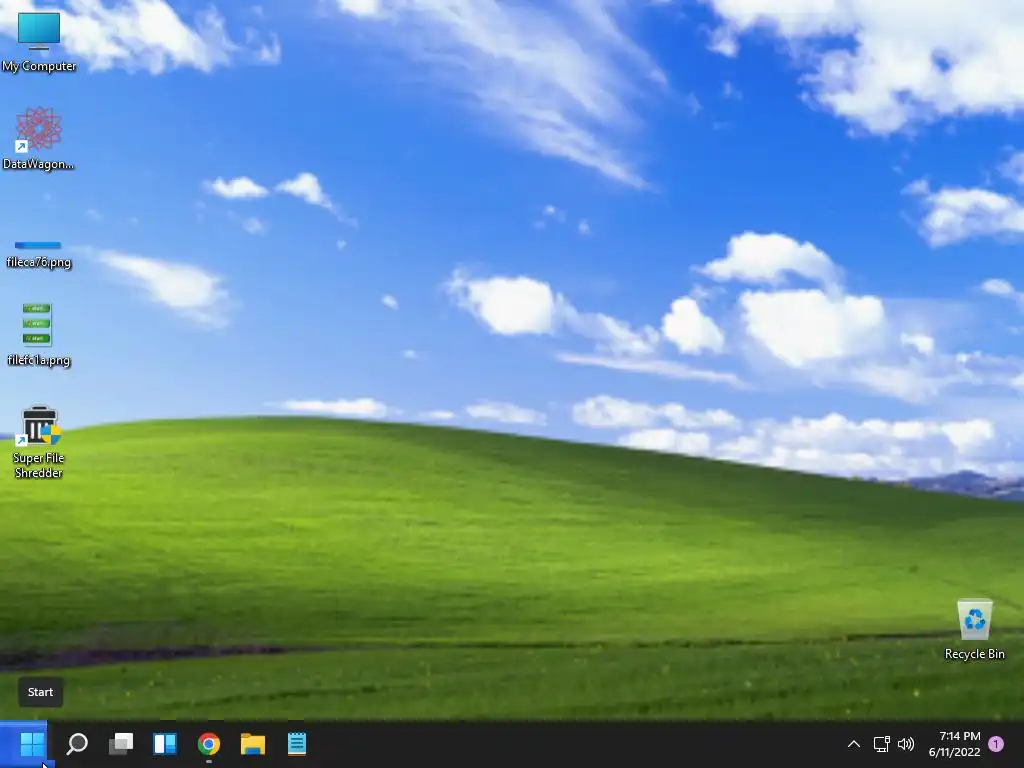Open the Widgets panel icon
The width and height of the screenshot is (1024, 768).
(165, 744)
